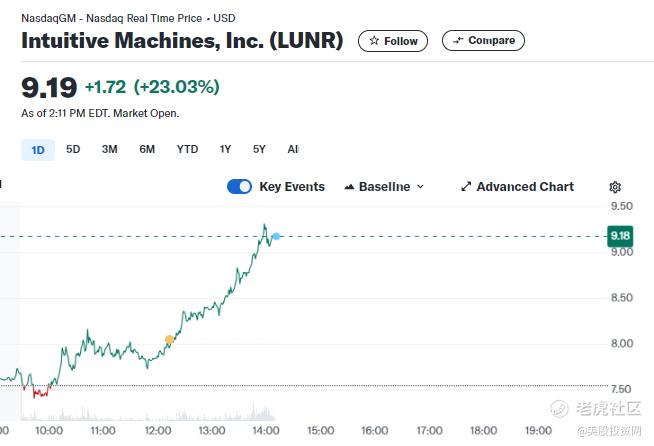654x446 pixels.
Task: Click the blue current price dot
Action: 276,237
